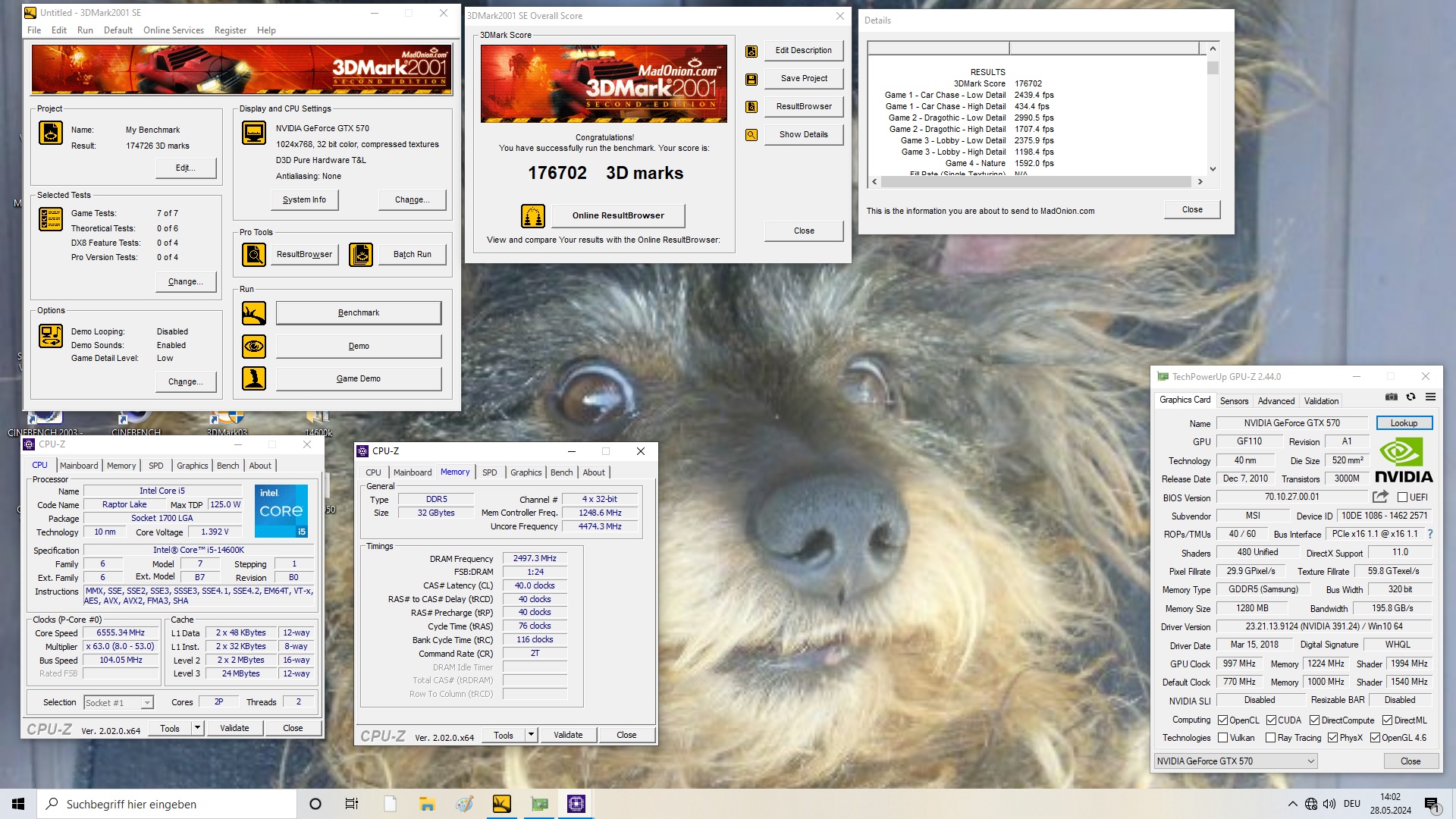Click the System Info button

[304, 200]
